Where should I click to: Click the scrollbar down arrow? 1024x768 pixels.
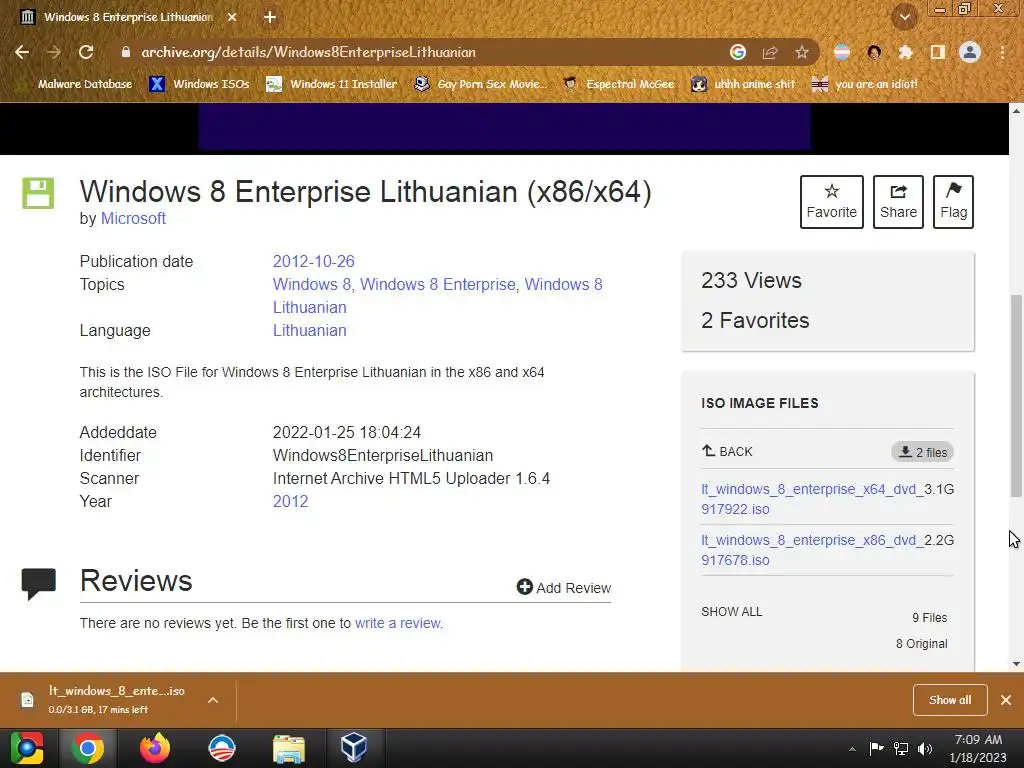tap(1016, 664)
